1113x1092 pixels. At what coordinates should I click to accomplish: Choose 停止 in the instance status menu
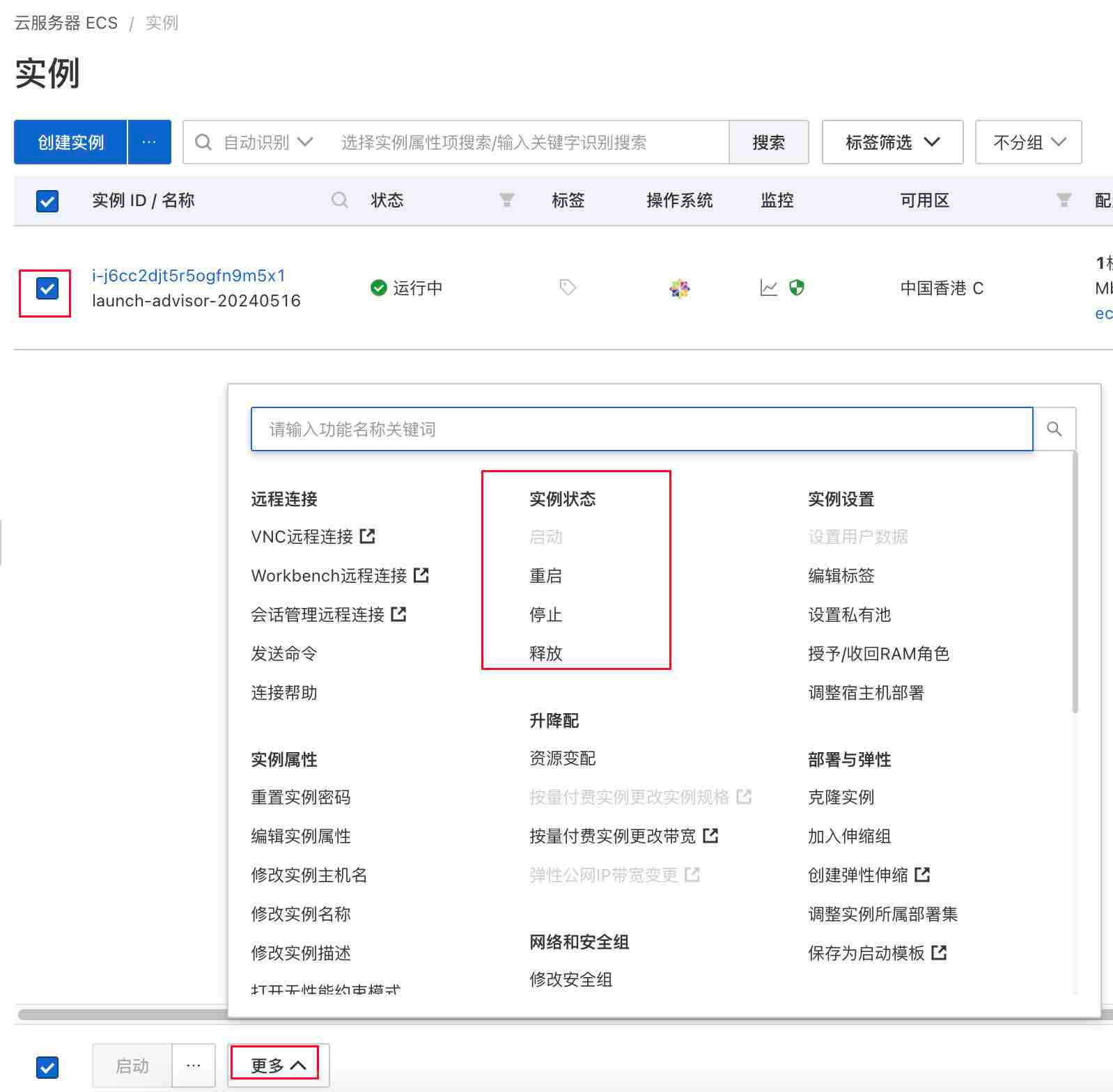coord(545,615)
